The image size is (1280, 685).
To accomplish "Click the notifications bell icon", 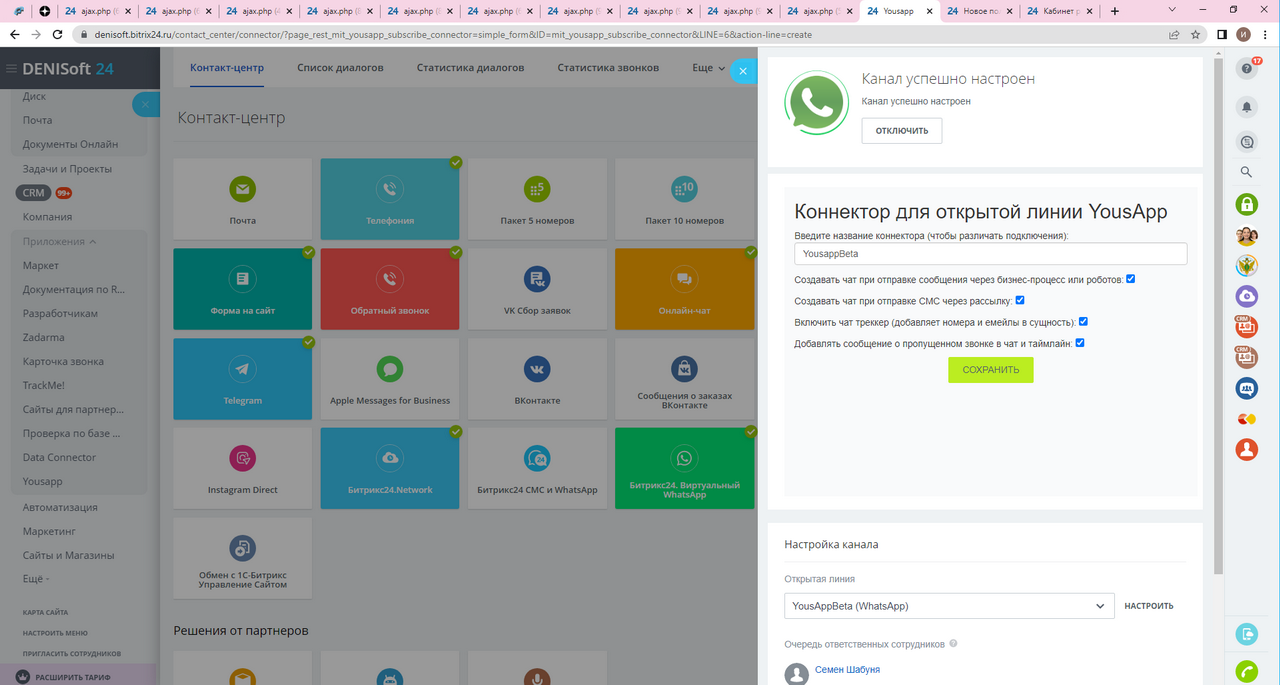I will [1246, 106].
